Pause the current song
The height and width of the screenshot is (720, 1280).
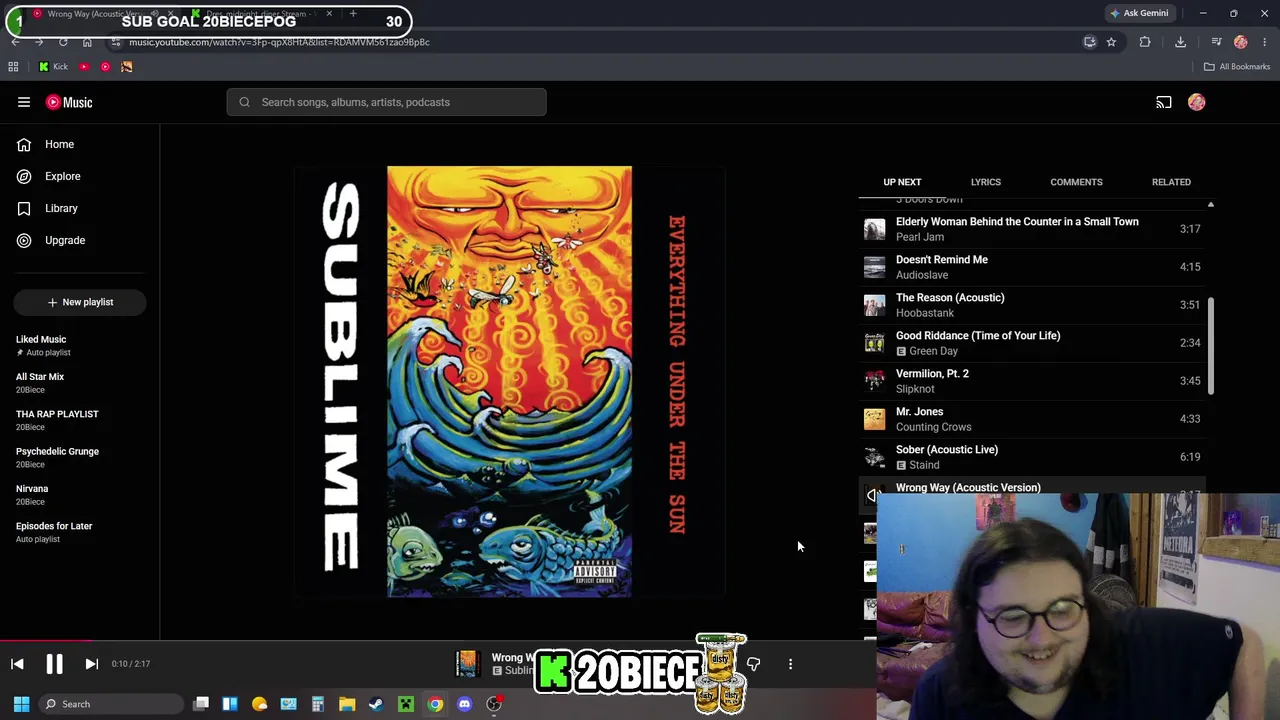pyautogui.click(x=54, y=664)
